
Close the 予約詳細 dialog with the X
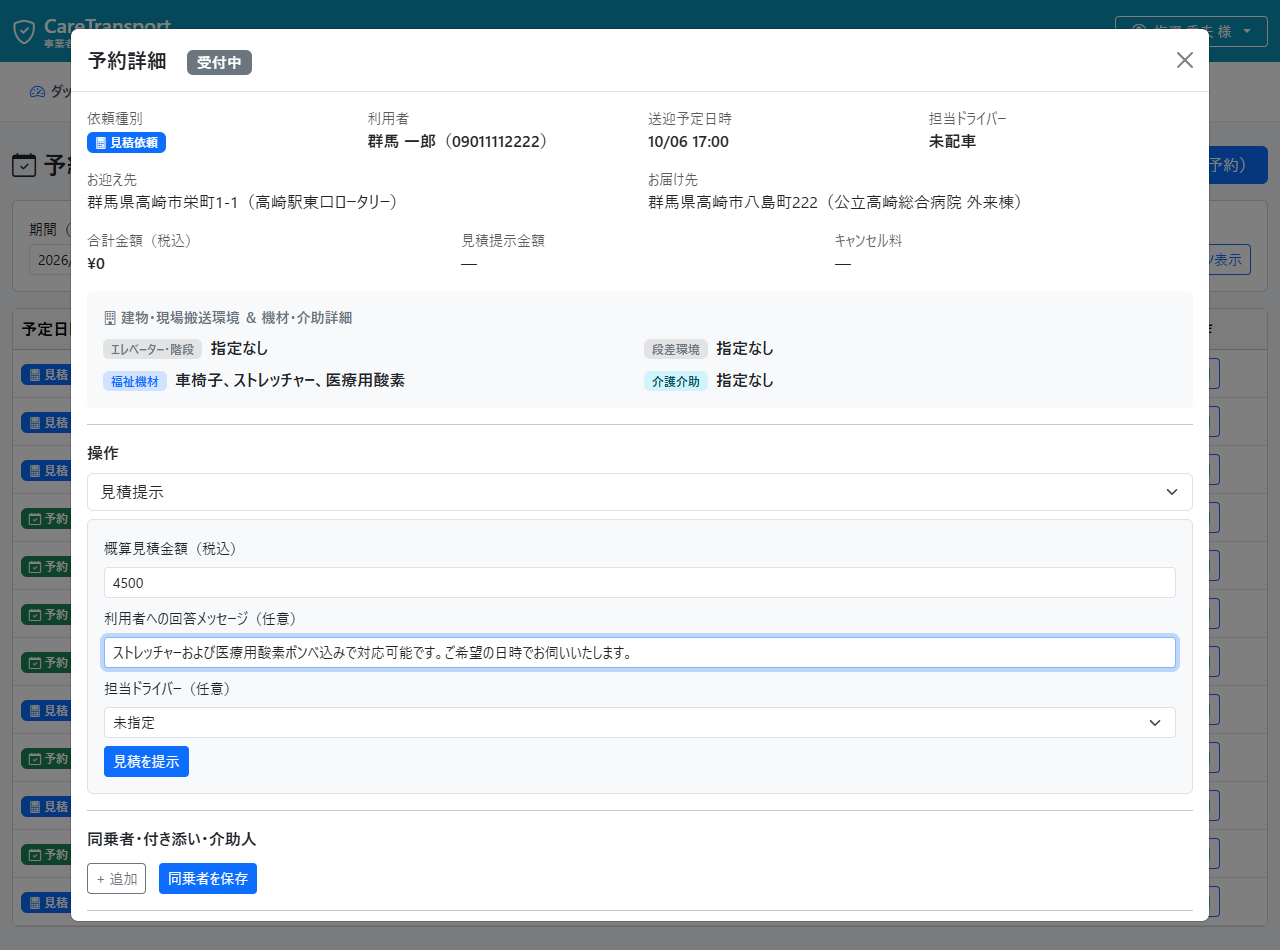coord(1185,60)
